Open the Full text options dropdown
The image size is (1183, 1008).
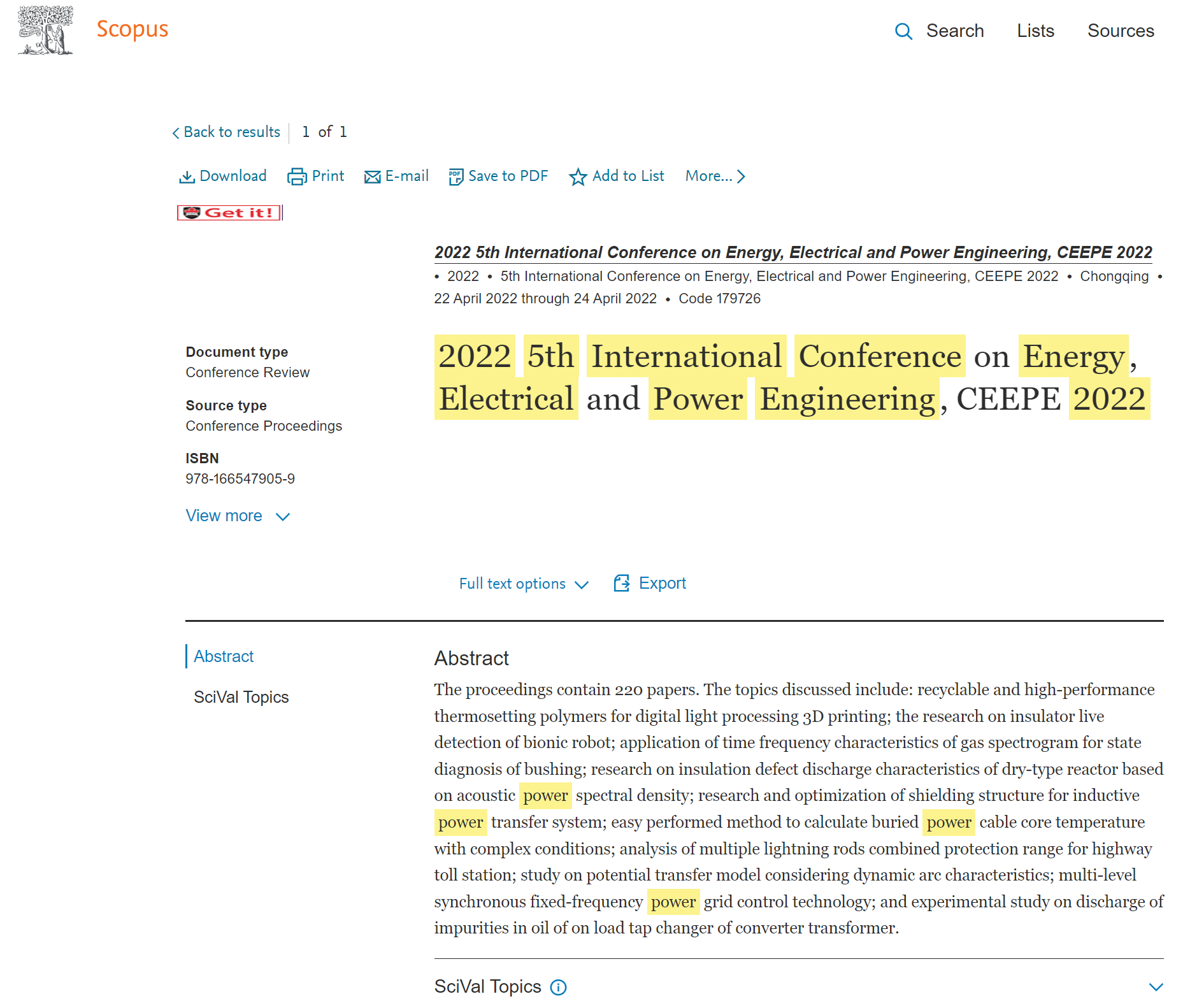(x=524, y=584)
